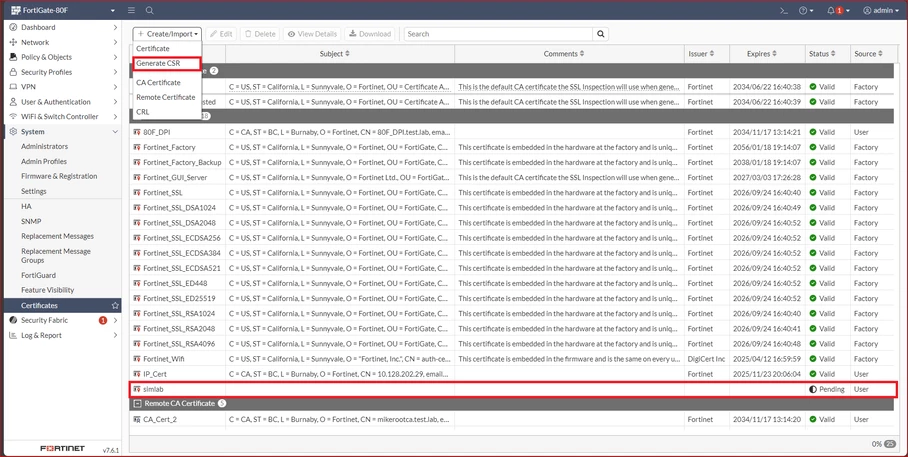
Task: Click Valid status icon for Fortinet_Factory_Backup
Action: (813, 162)
